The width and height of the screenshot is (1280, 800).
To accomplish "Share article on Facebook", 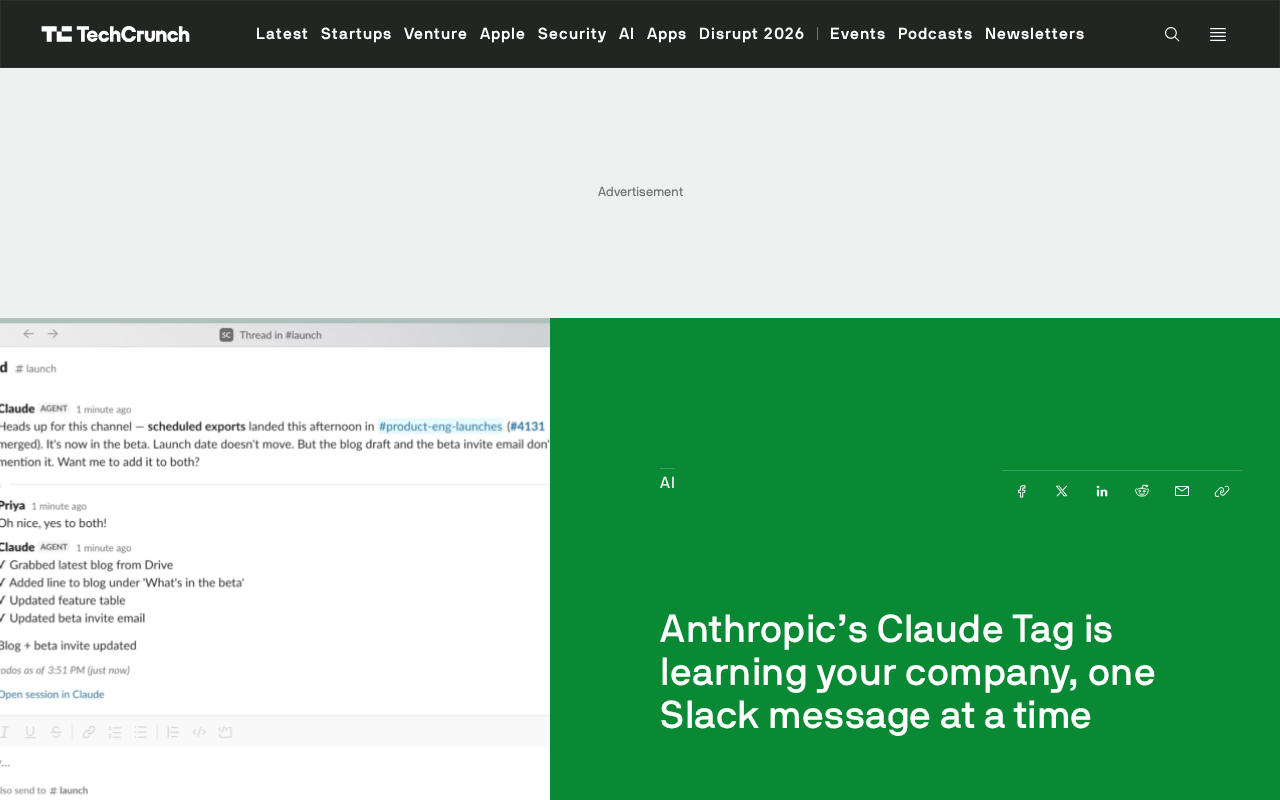I will click(x=1022, y=491).
